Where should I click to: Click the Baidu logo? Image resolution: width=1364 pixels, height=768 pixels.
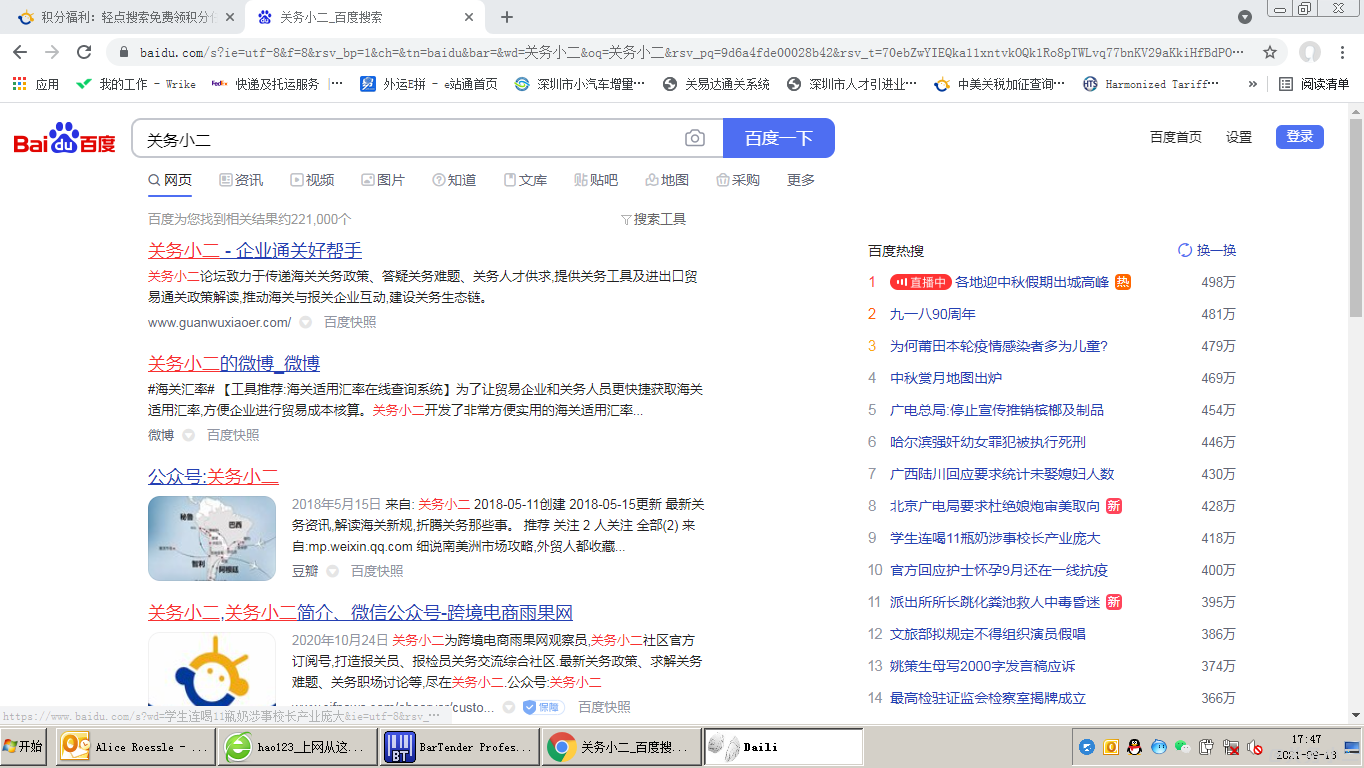pyautogui.click(x=64, y=138)
